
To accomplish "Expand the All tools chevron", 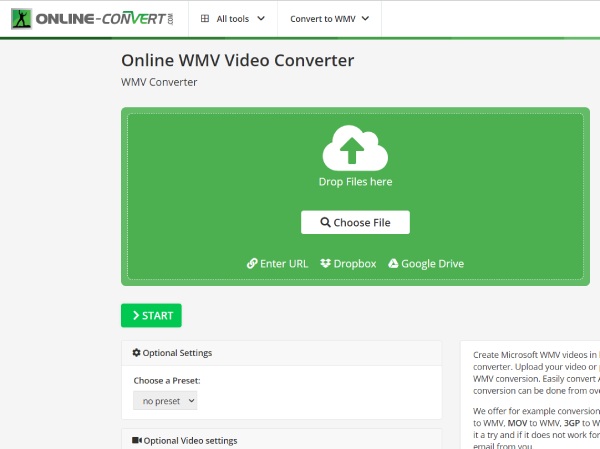I will [261, 18].
